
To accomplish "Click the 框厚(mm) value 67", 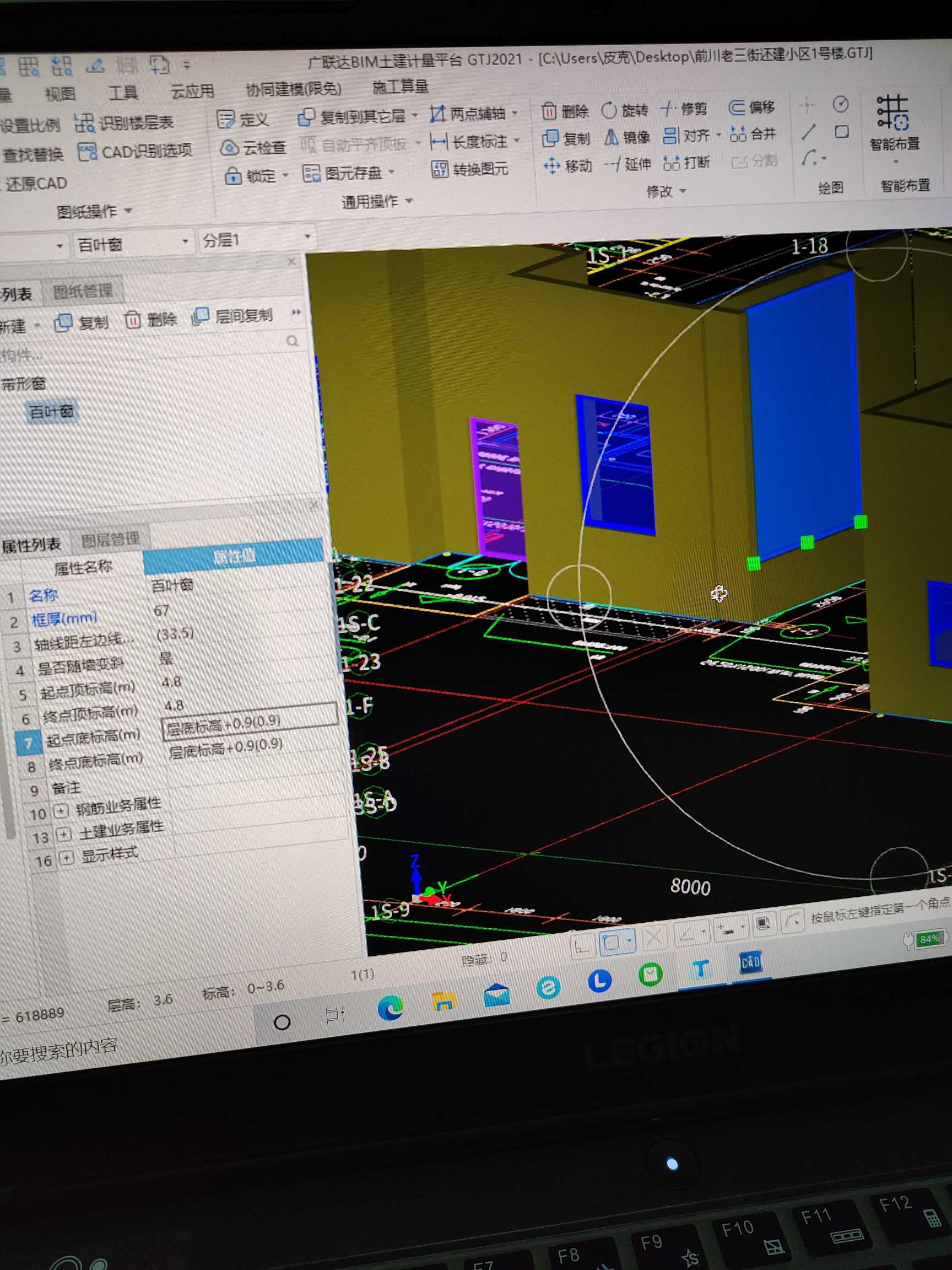I will 161,610.
